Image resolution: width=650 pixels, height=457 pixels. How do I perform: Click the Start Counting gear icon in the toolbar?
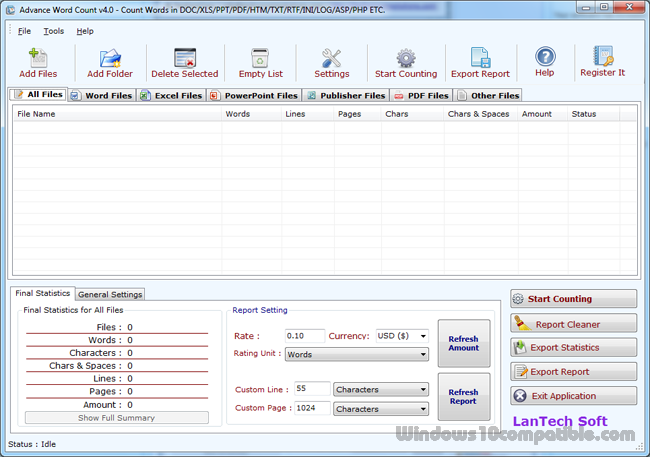[x=406, y=58]
